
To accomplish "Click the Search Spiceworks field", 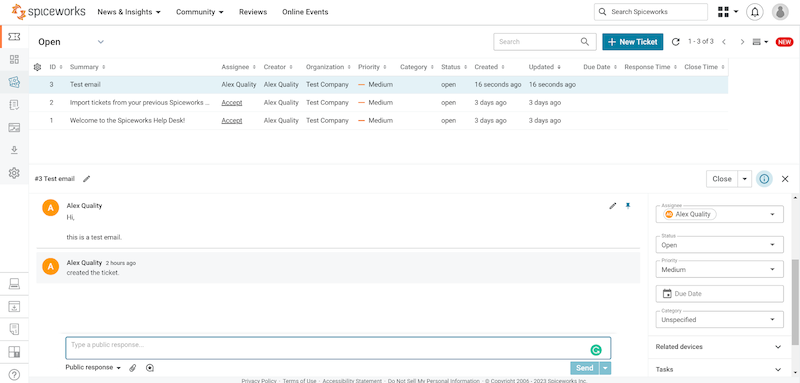I will [651, 12].
